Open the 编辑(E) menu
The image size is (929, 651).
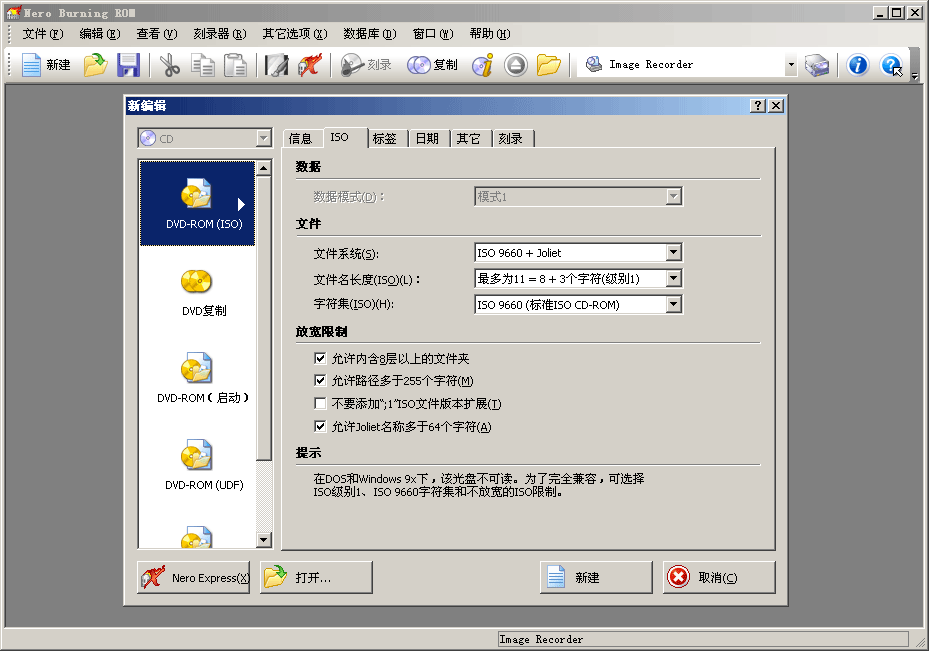[100, 34]
